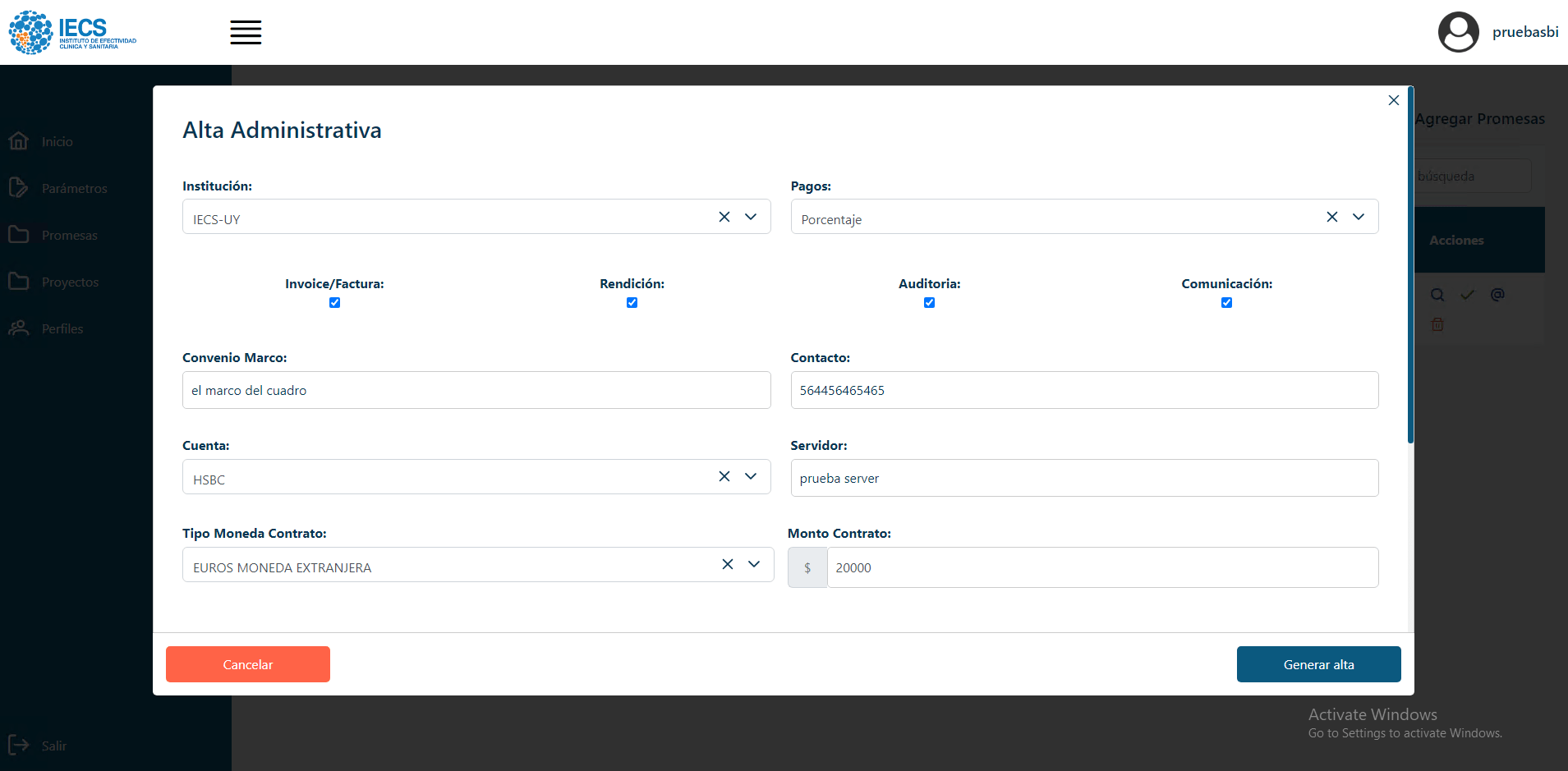Click the IECS logo
Viewport: 1568px width, 771px height.
(x=72, y=33)
